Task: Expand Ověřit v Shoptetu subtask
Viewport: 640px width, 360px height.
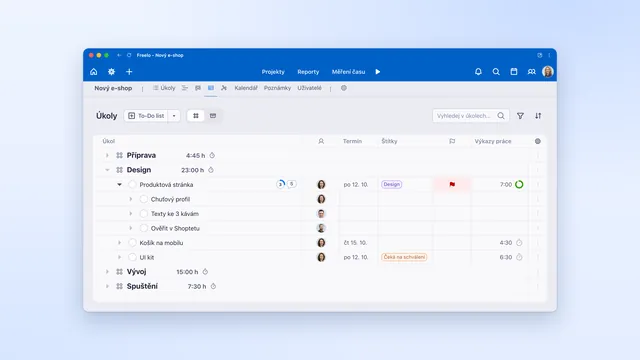Action: click(x=131, y=228)
